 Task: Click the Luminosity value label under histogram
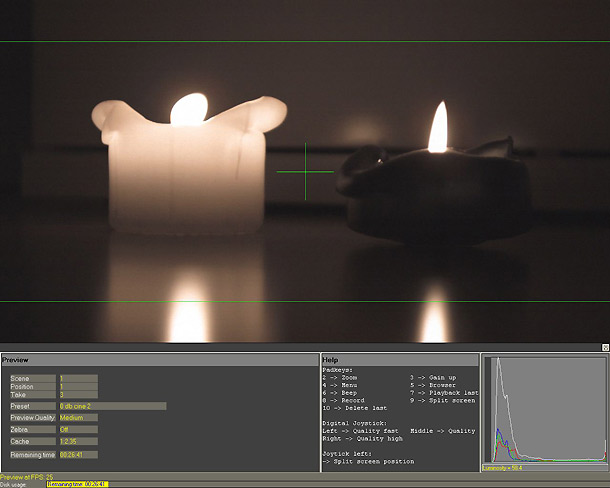(504, 467)
